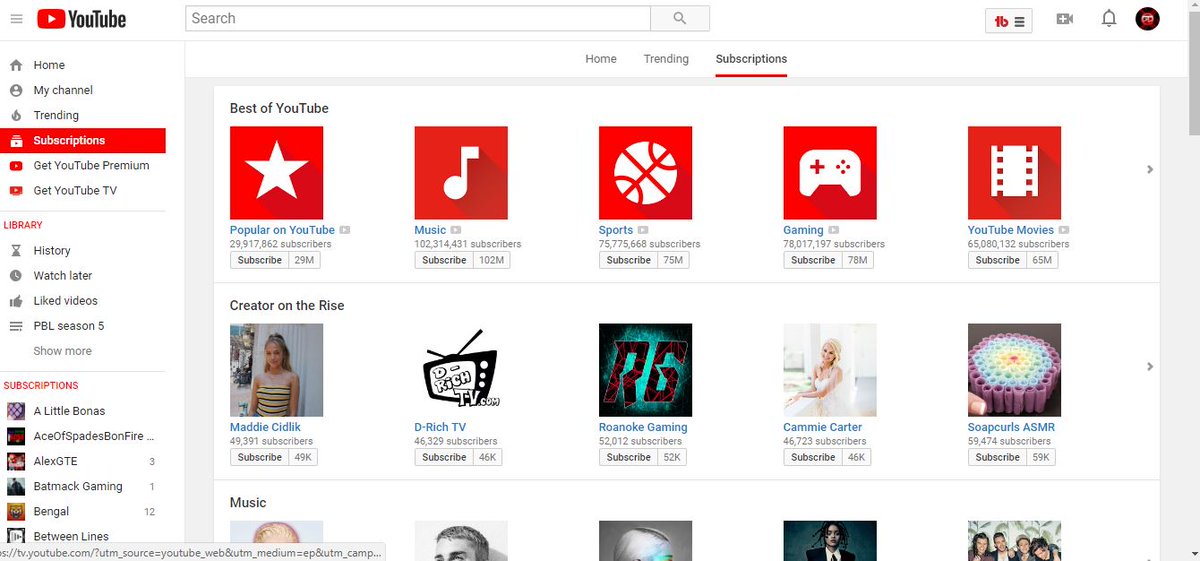Screen dimensions: 1200x561
Task: Subscribe to D-Rich TV
Action: (445, 457)
